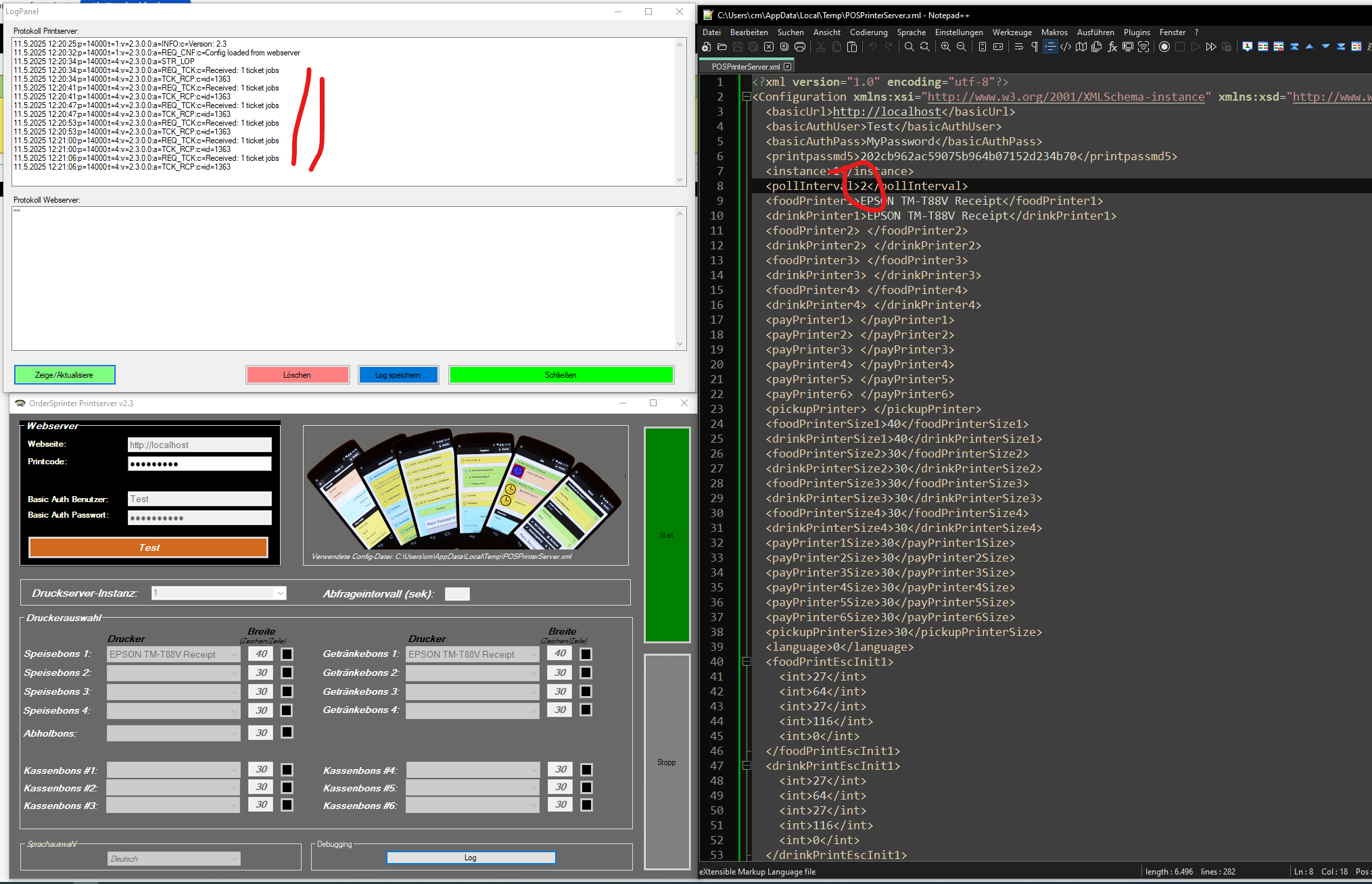The height and width of the screenshot is (884, 1372).
Task: Toggle black checkbox in Abholbons row
Action: click(287, 733)
